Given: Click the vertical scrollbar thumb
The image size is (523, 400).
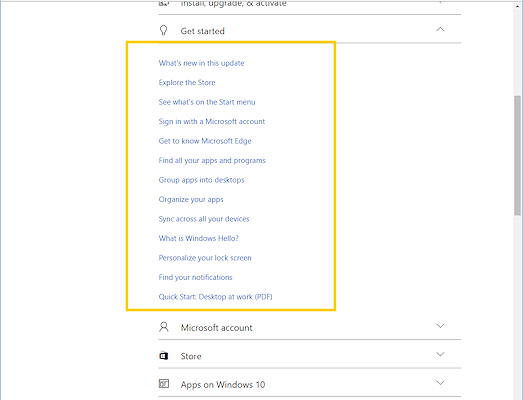Looking at the screenshot, I should pos(517,155).
